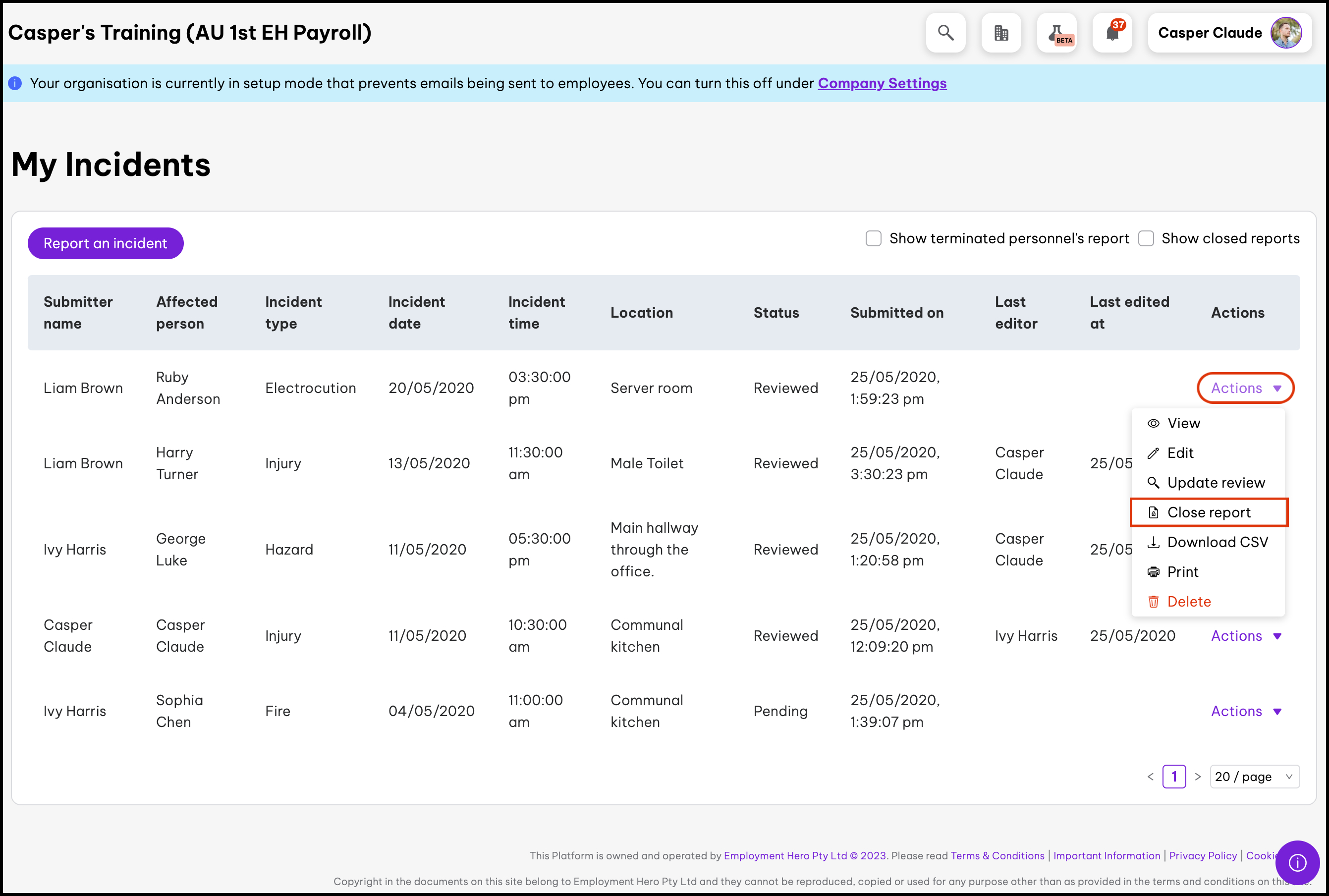The height and width of the screenshot is (896, 1329).
Task: Open the organisation building icon
Action: click(1001, 33)
